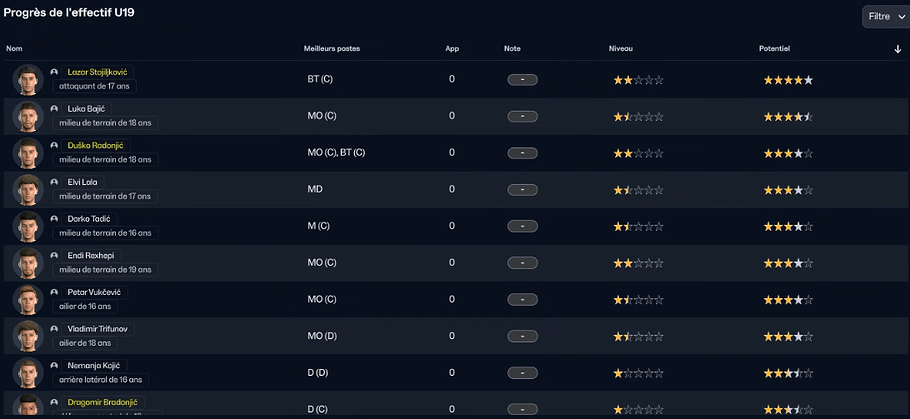Click person icon beside Vladimir Trifunov
The image size is (910, 419).
point(54,328)
